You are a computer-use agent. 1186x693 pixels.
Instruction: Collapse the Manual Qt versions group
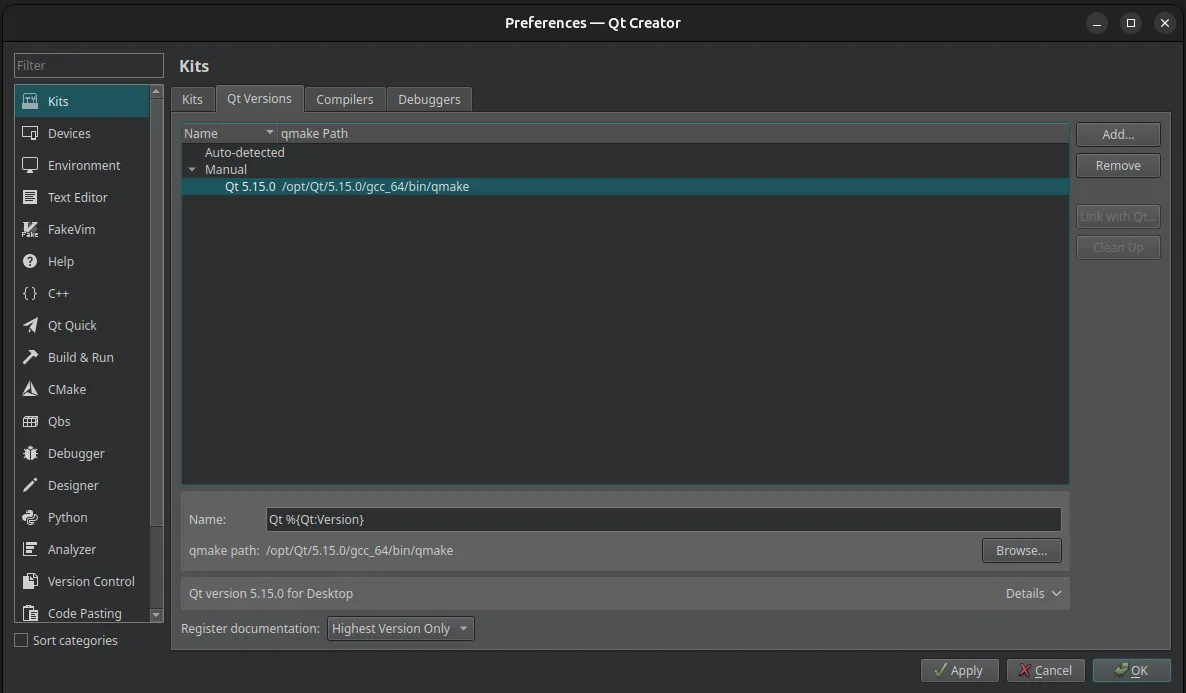192,169
